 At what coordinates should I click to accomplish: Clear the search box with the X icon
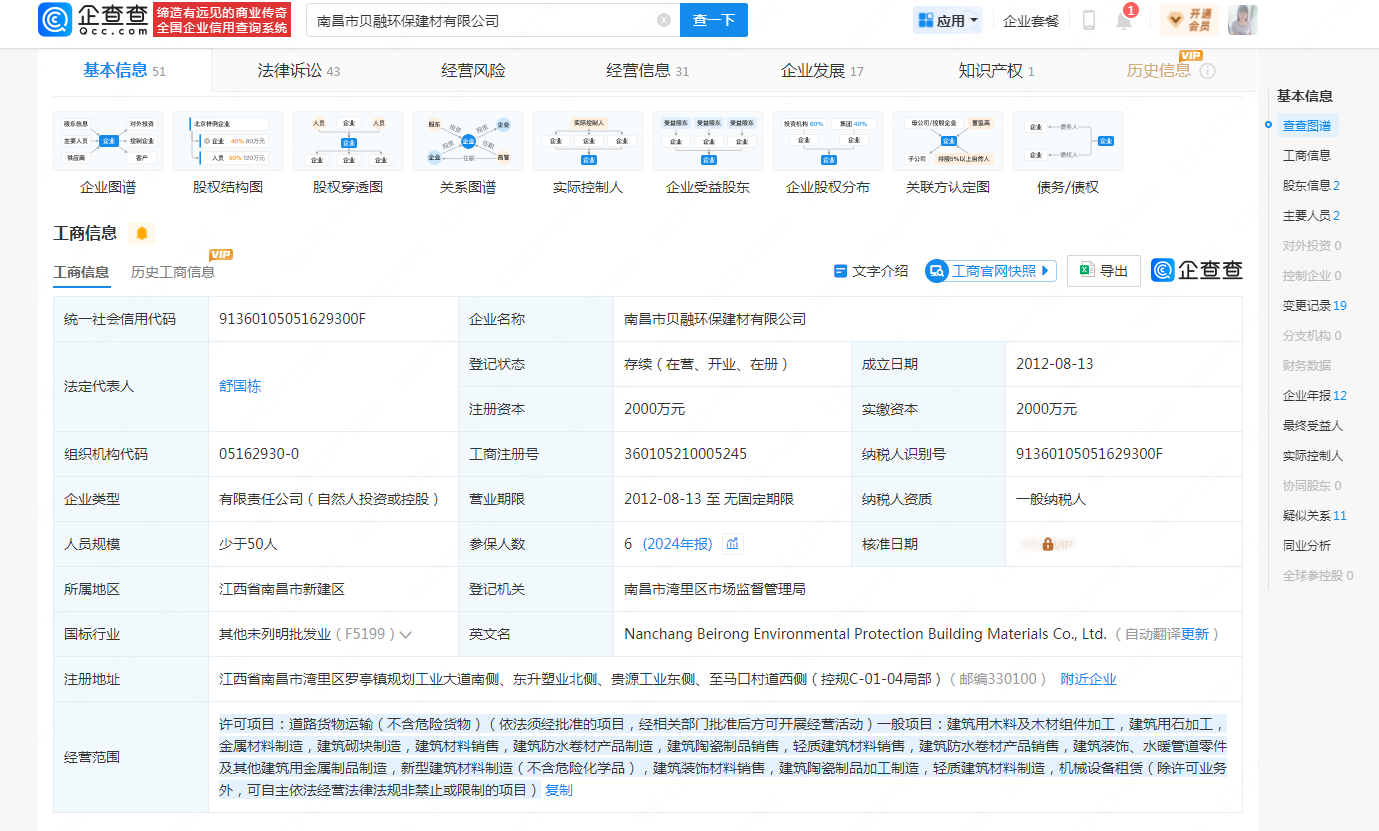coord(664,20)
